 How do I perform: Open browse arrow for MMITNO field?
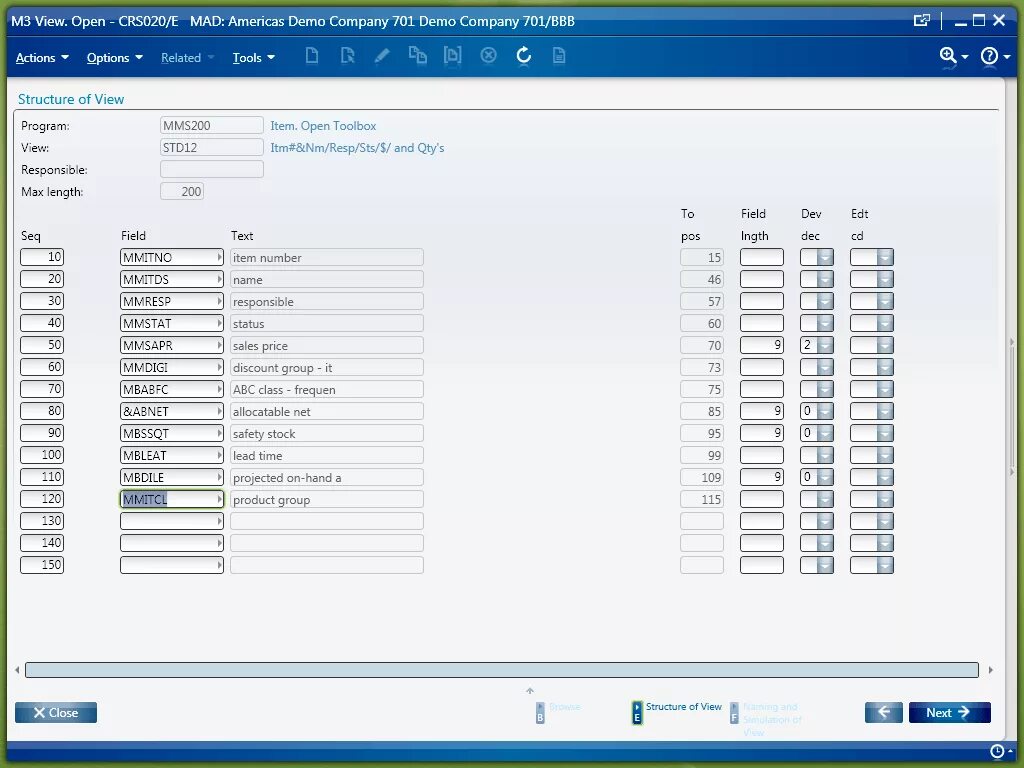pos(219,257)
